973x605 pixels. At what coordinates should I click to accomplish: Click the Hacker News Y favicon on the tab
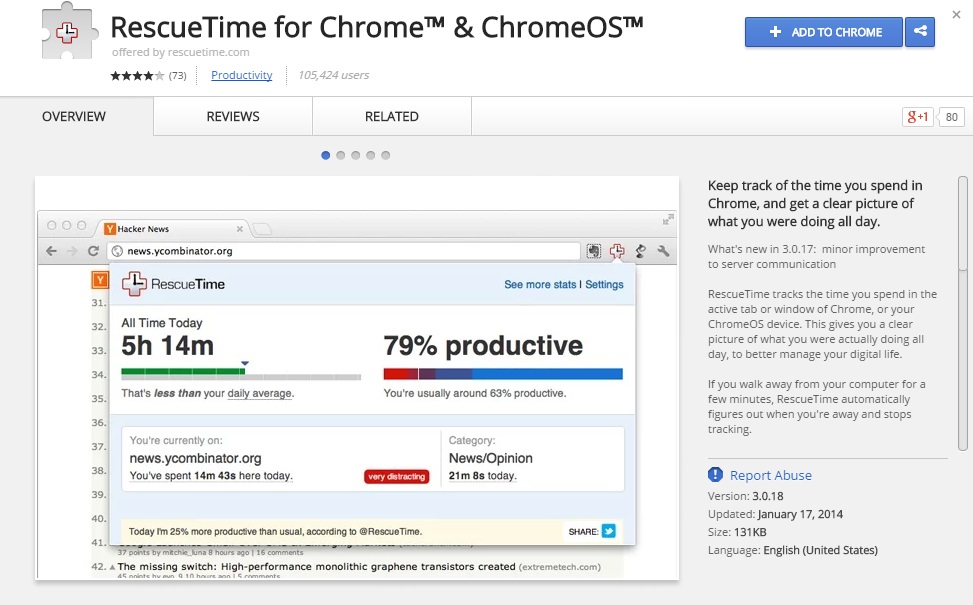tap(110, 229)
